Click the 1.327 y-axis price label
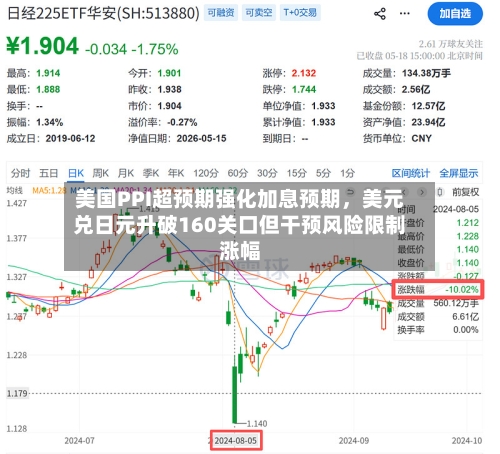500x454 pixels. tap(17, 277)
